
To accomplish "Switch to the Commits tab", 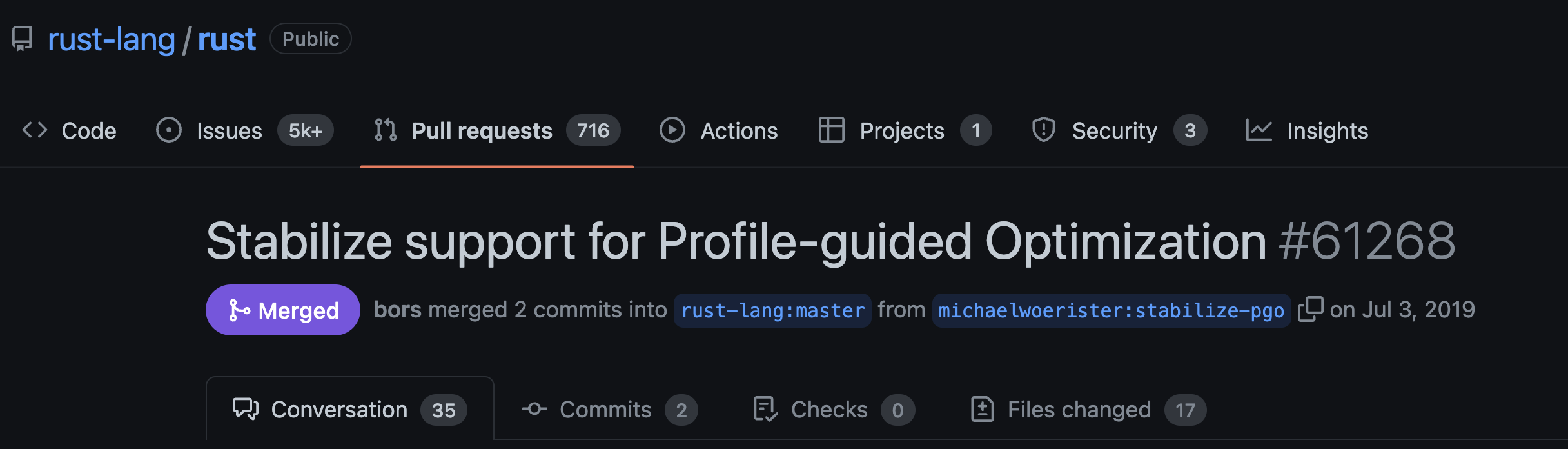I will pos(605,410).
